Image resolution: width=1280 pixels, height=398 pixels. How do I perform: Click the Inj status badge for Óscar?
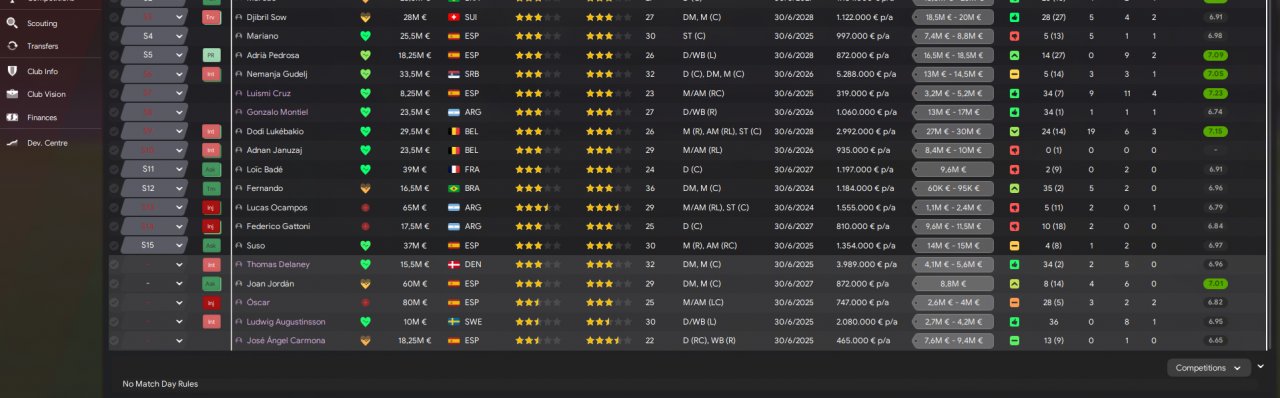point(211,302)
